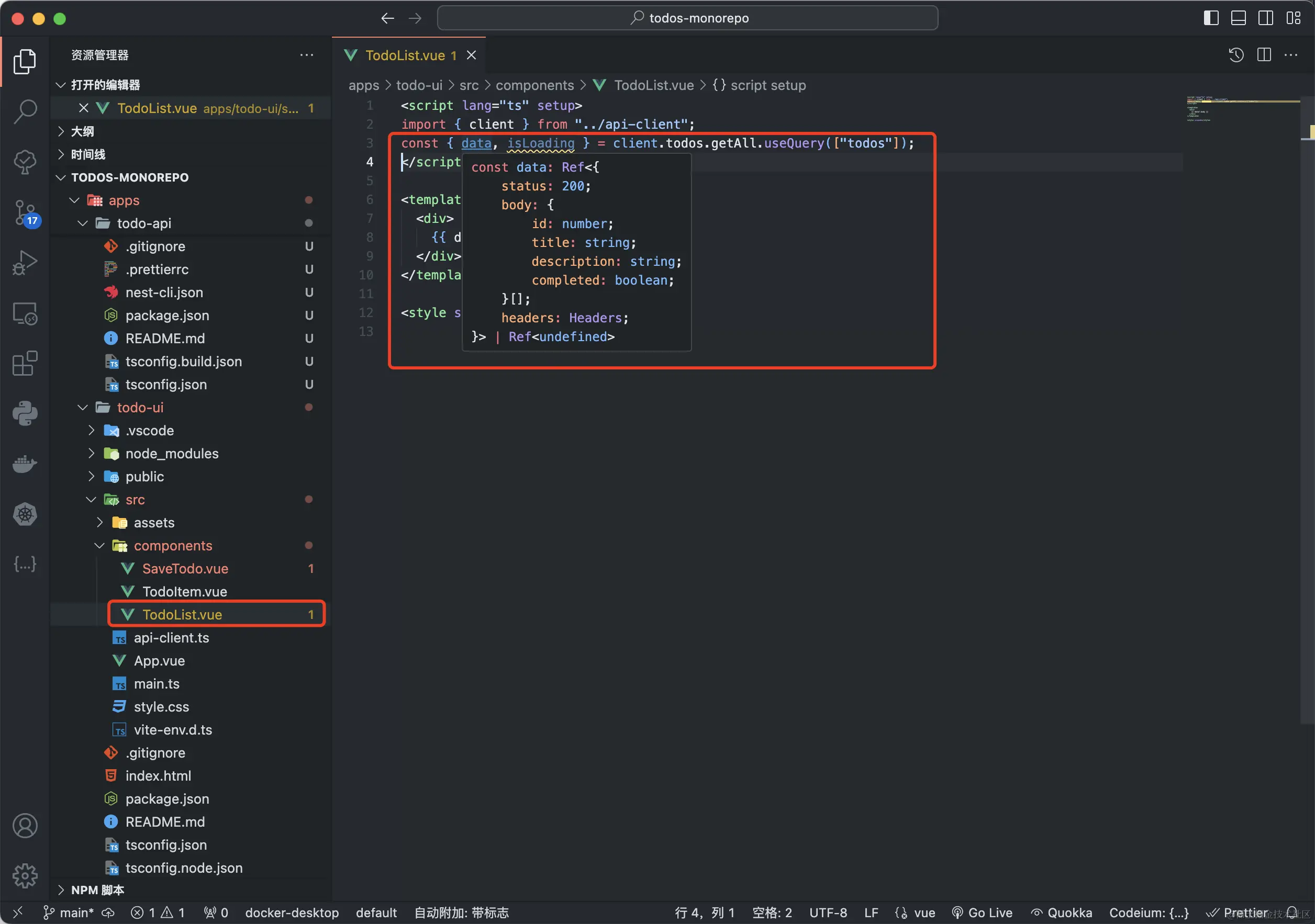Viewport: 1315px width, 924px height.
Task: Synchronize changes from status bar cloud icon
Action: click(x=109, y=912)
